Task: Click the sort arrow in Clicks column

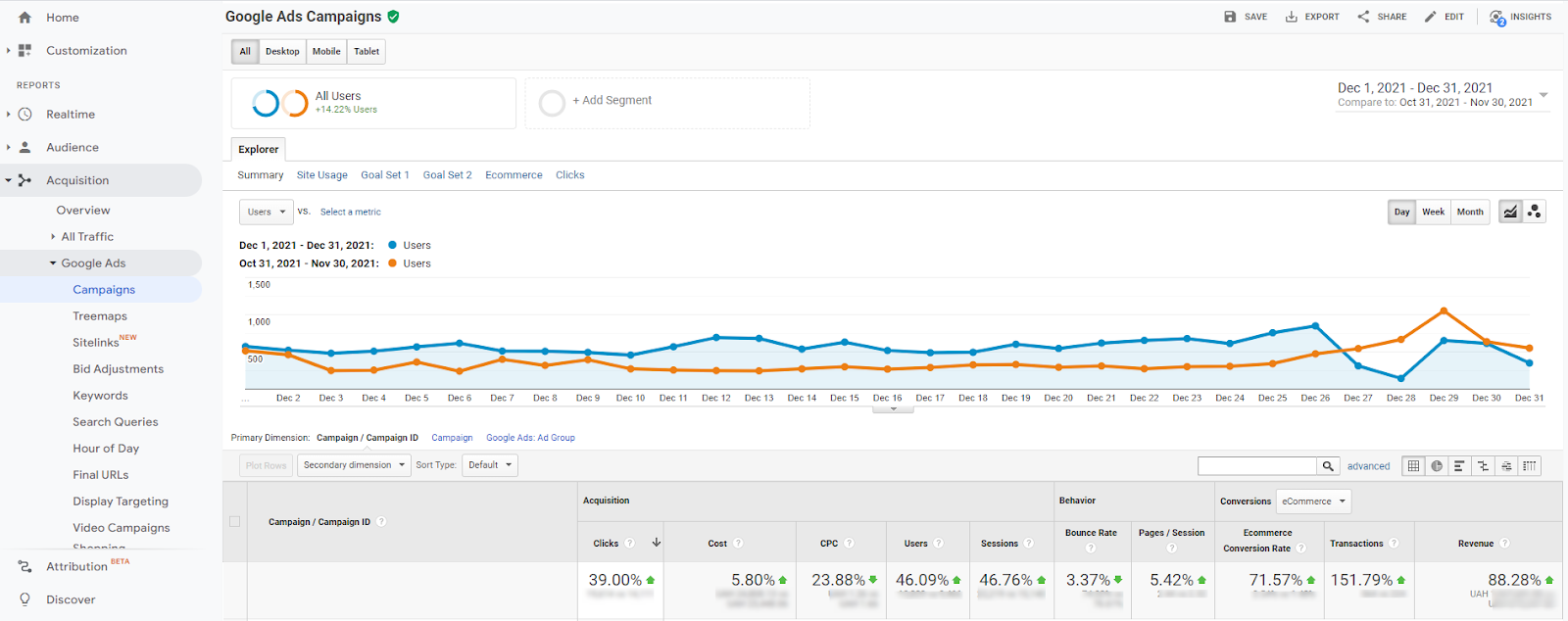Action: click(657, 543)
